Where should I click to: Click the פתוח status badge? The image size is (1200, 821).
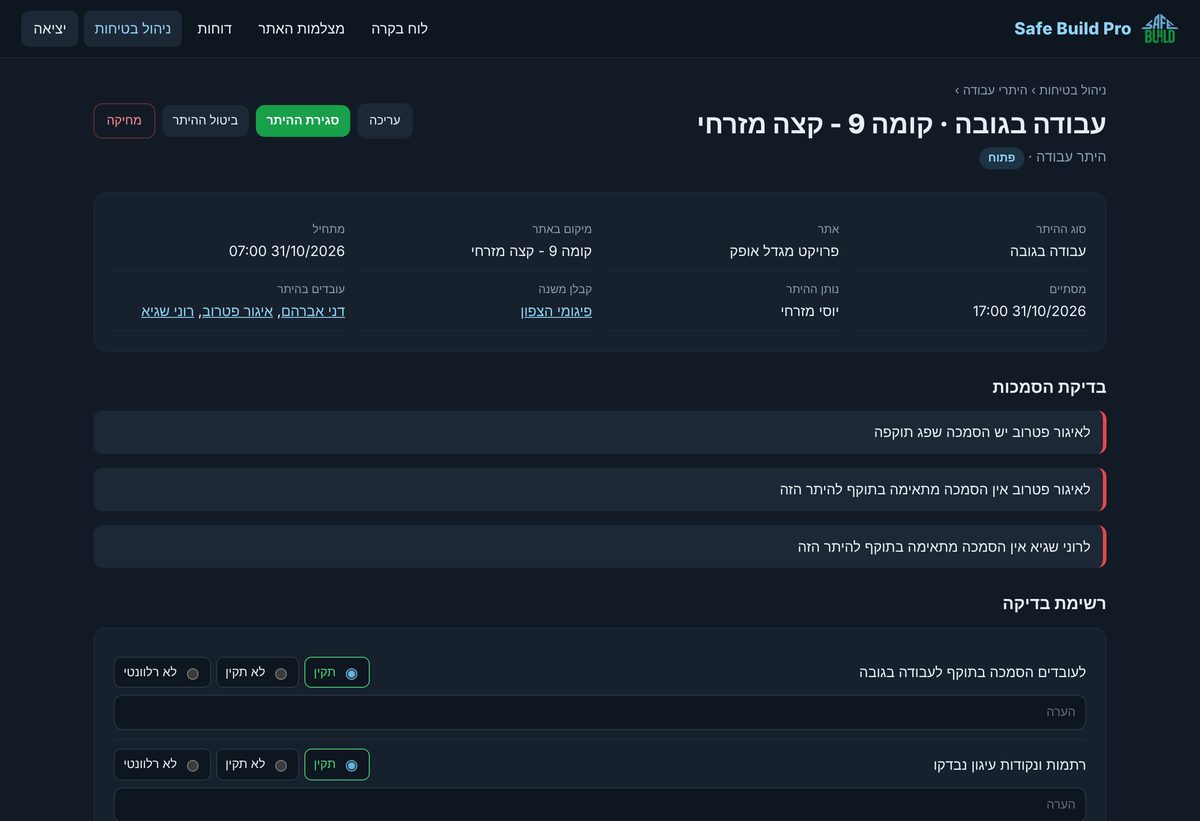click(x=1002, y=158)
